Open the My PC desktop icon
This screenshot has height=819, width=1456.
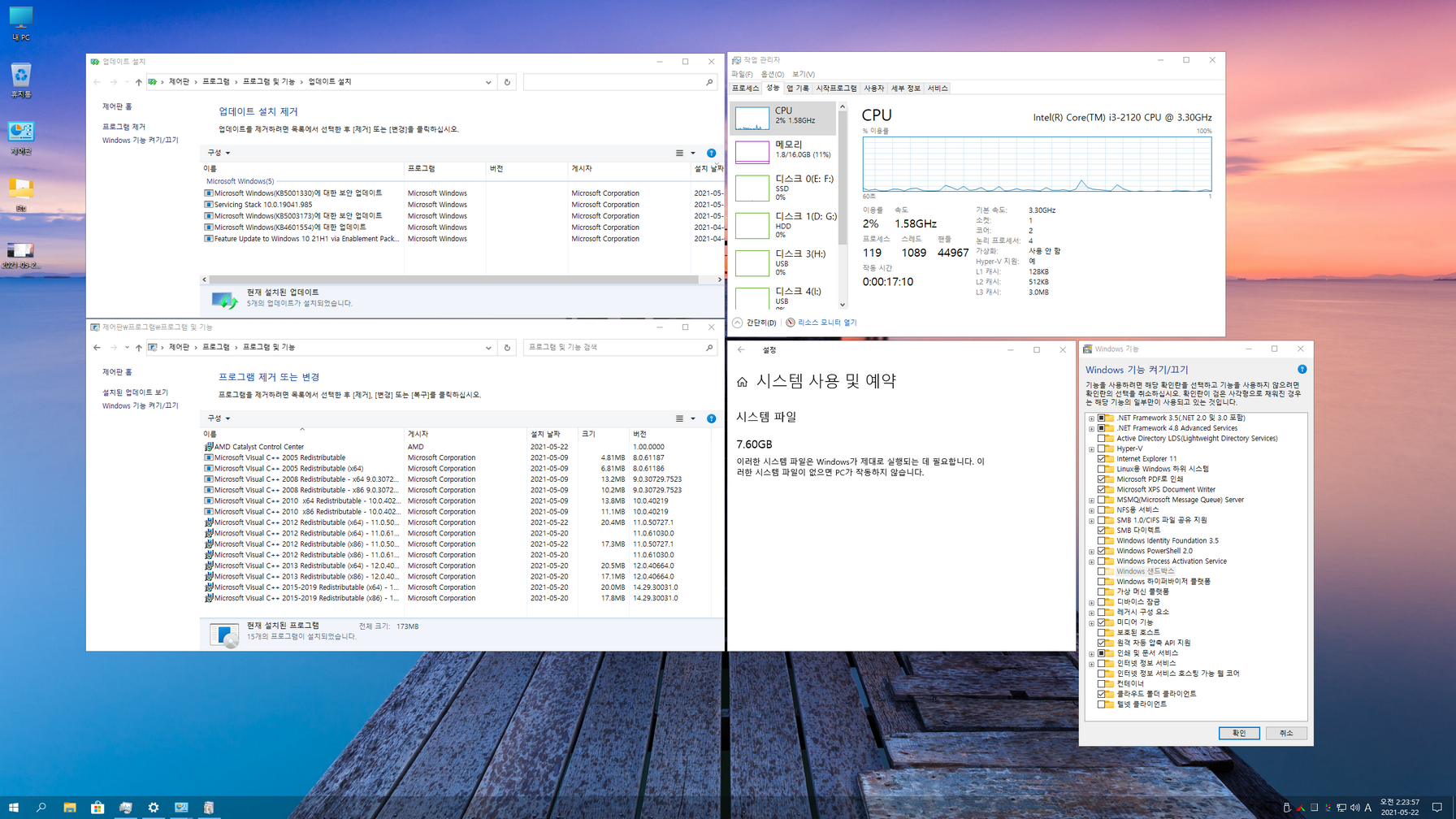point(20,23)
